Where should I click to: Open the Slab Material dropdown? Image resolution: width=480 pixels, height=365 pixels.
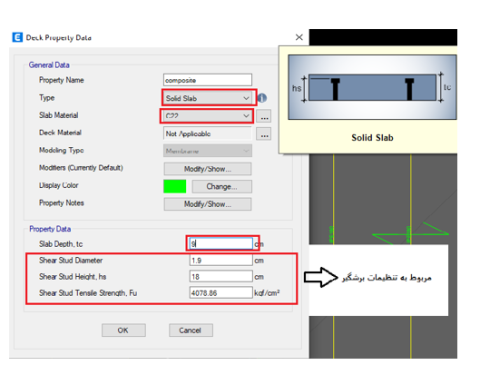[207, 116]
